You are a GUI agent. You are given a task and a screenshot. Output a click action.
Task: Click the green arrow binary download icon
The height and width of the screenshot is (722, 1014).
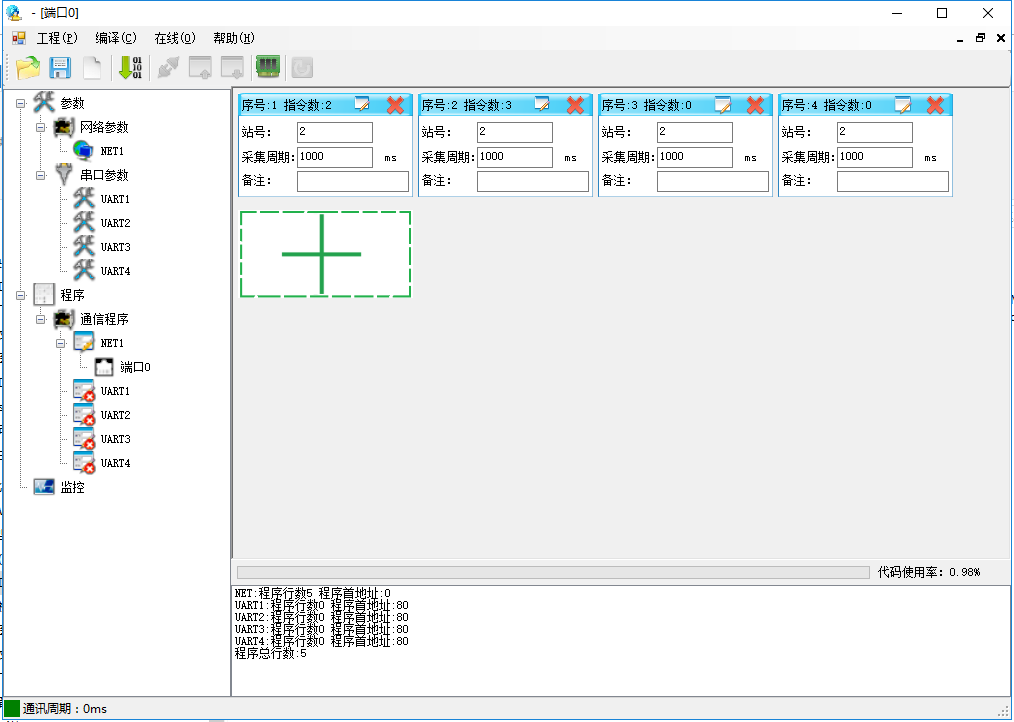point(130,68)
